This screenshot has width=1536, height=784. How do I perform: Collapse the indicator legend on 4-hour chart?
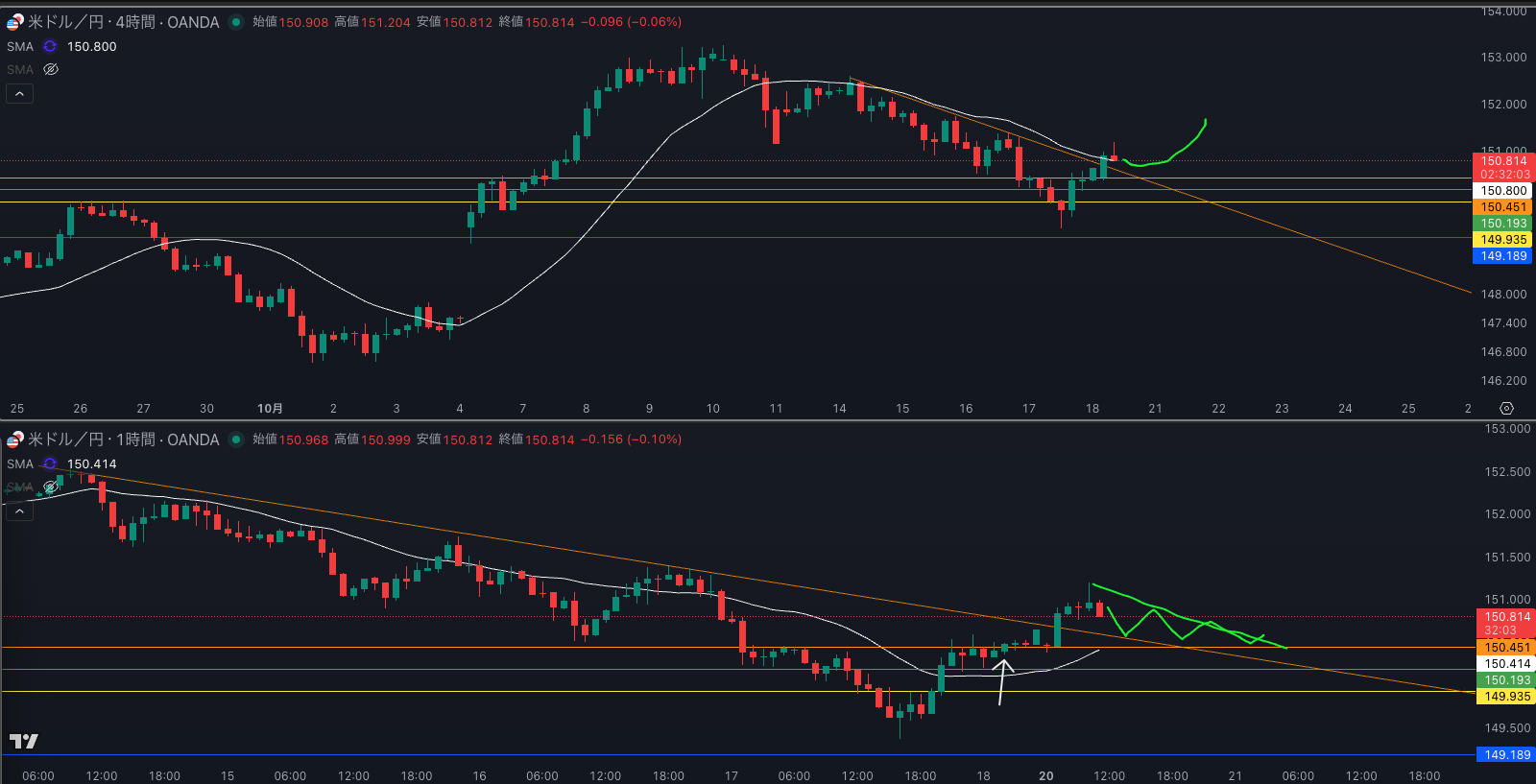point(19,93)
